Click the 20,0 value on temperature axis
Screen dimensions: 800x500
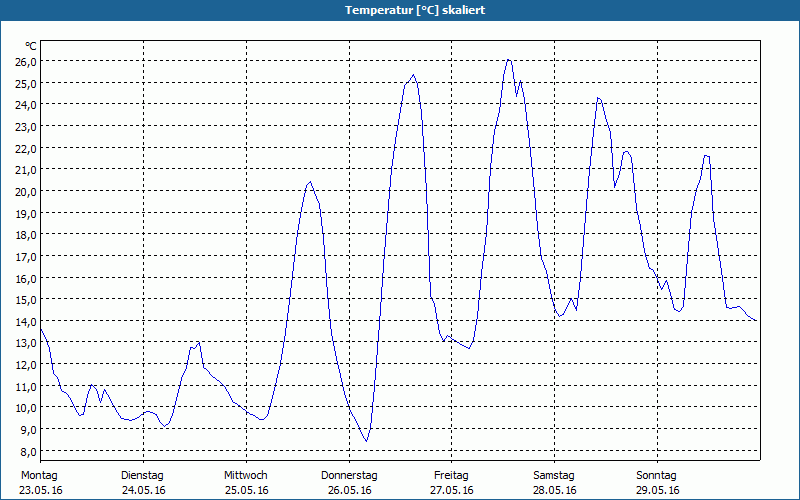(25, 191)
